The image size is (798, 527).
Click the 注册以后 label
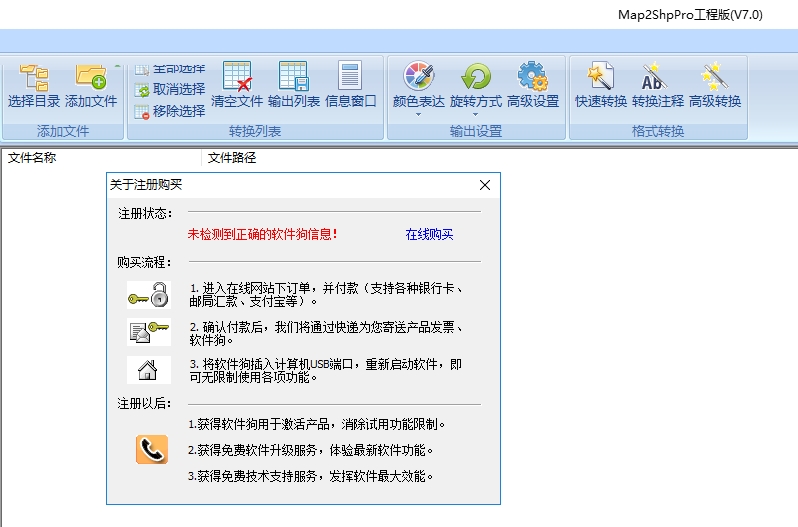145,404
